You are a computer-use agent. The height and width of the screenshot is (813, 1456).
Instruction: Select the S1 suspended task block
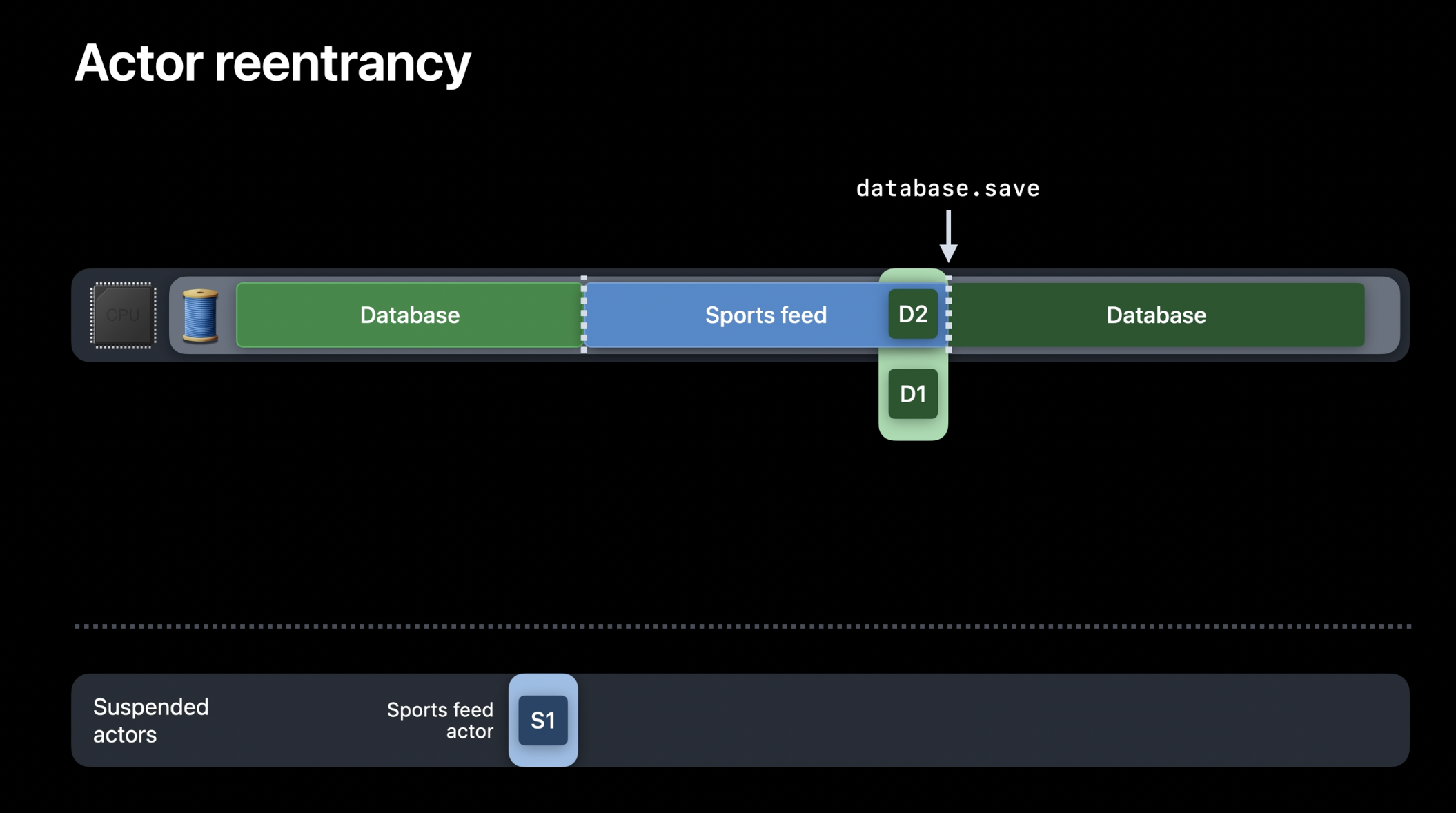point(543,721)
